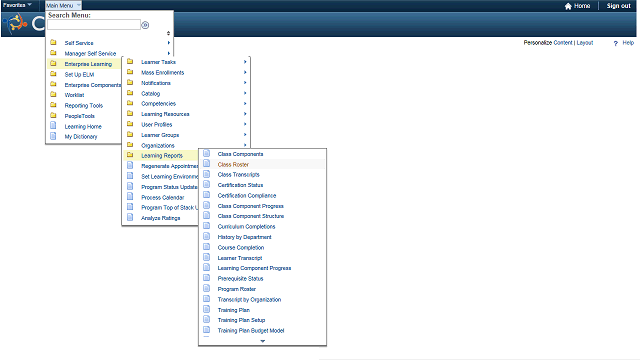Screen dimensions: 640x360
Task: Click the folder icon beside User Profiles
Action: (x=130, y=124)
